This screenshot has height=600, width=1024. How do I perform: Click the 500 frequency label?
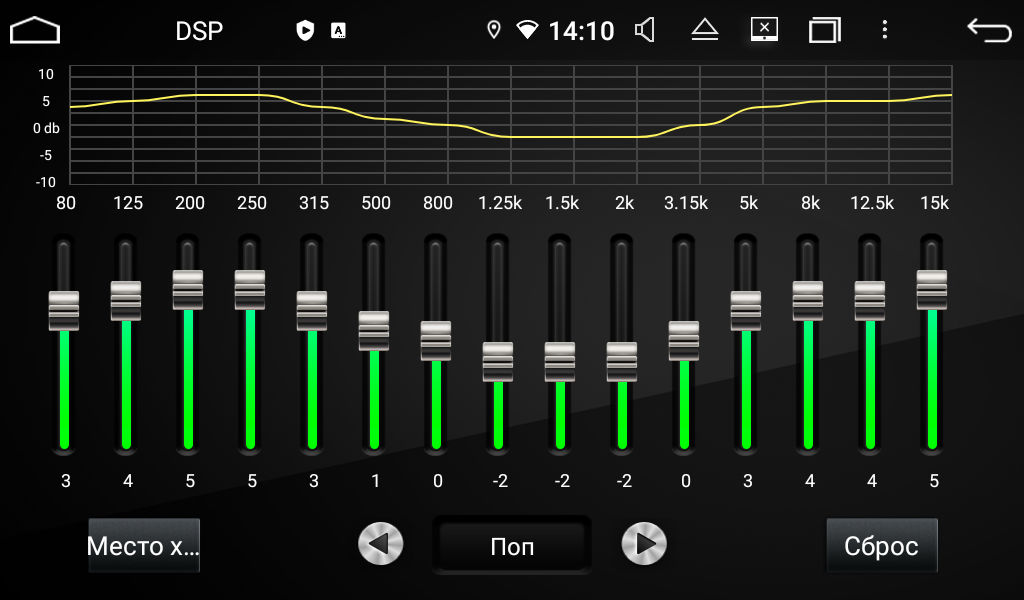click(376, 203)
